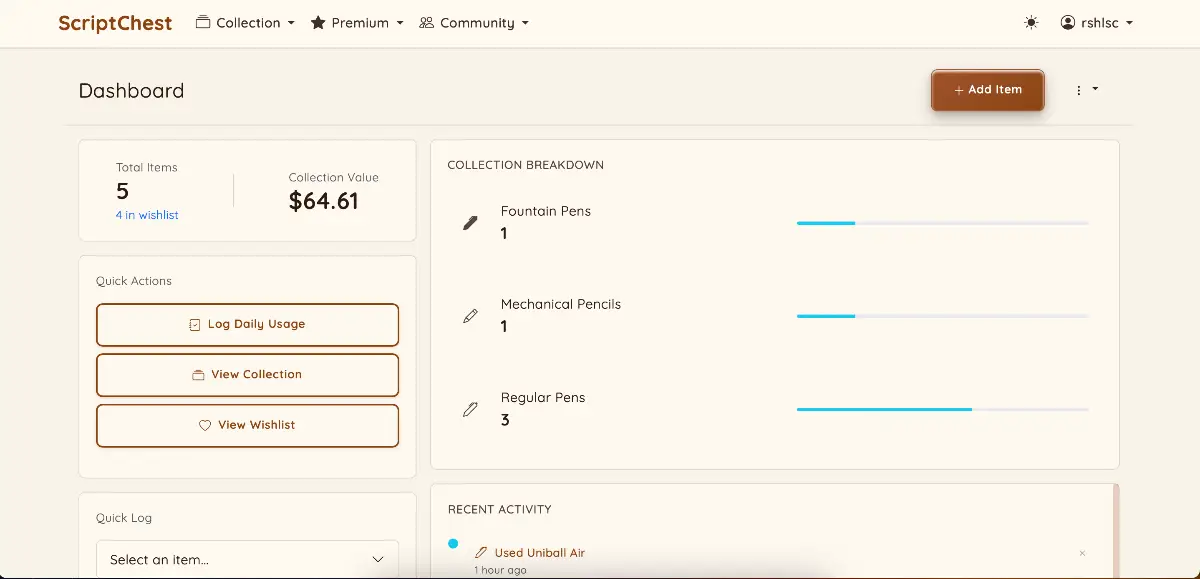This screenshot has width=1200, height=579.
Task: Dismiss the Used Uniball Air activity entry
Action: tap(1082, 553)
